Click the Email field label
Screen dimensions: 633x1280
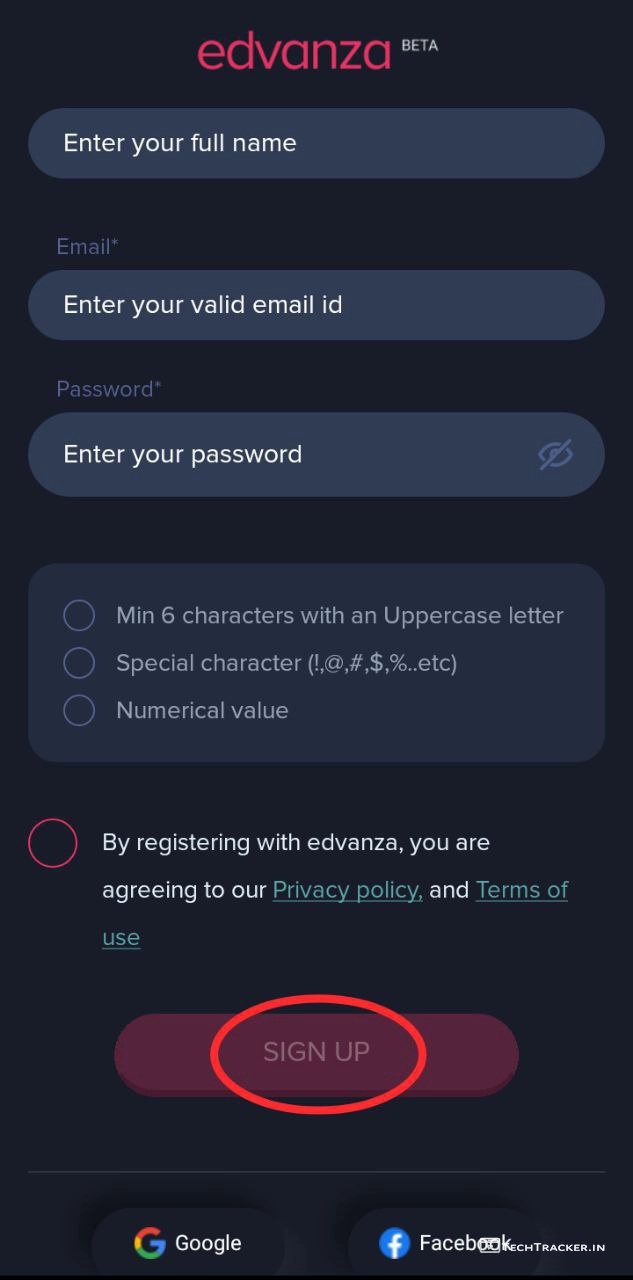(87, 247)
